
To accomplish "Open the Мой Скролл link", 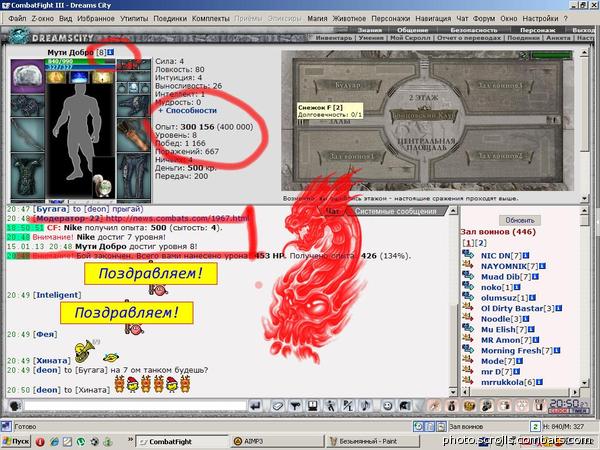I will 410,38.
